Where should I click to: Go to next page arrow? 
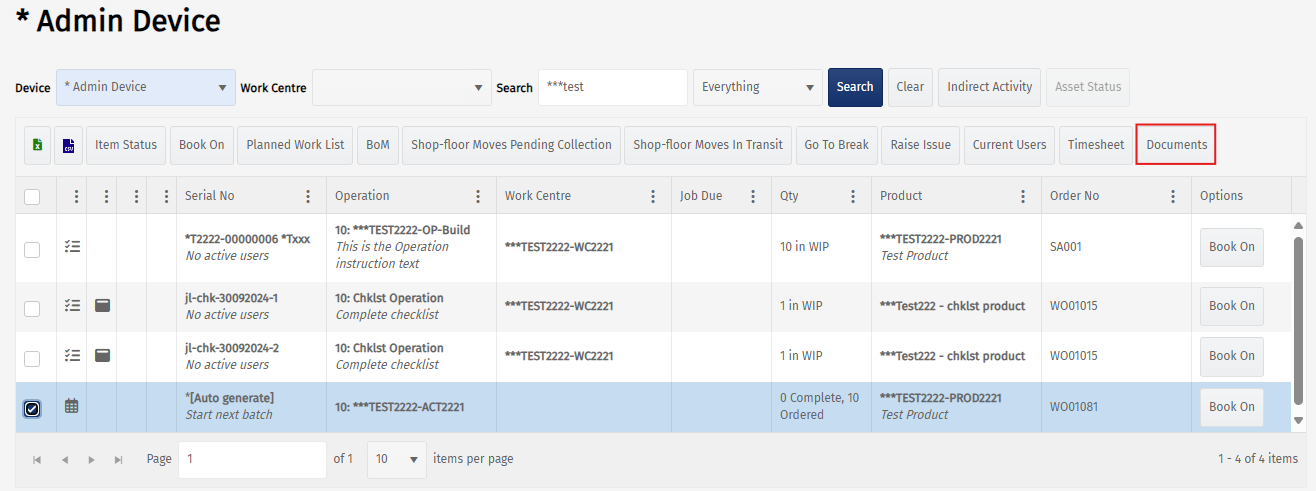92,460
